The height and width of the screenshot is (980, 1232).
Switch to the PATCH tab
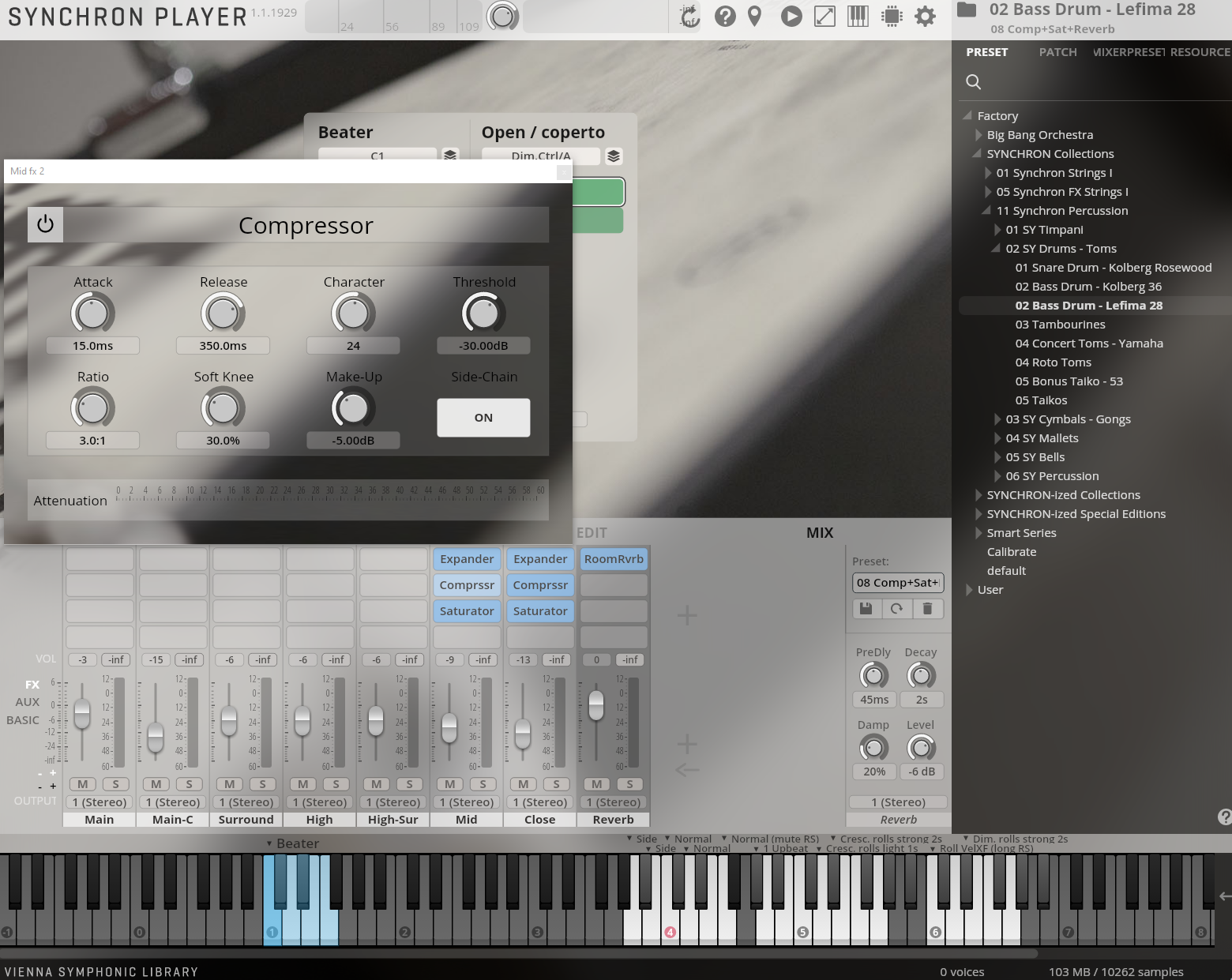pos(1058,52)
